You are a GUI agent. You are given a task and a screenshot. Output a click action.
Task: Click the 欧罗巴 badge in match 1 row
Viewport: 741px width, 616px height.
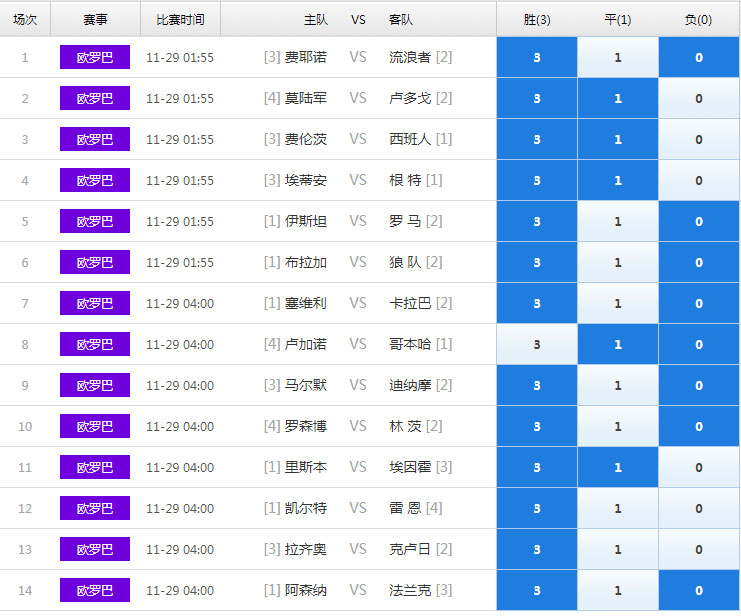pyautogui.click(x=95, y=57)
